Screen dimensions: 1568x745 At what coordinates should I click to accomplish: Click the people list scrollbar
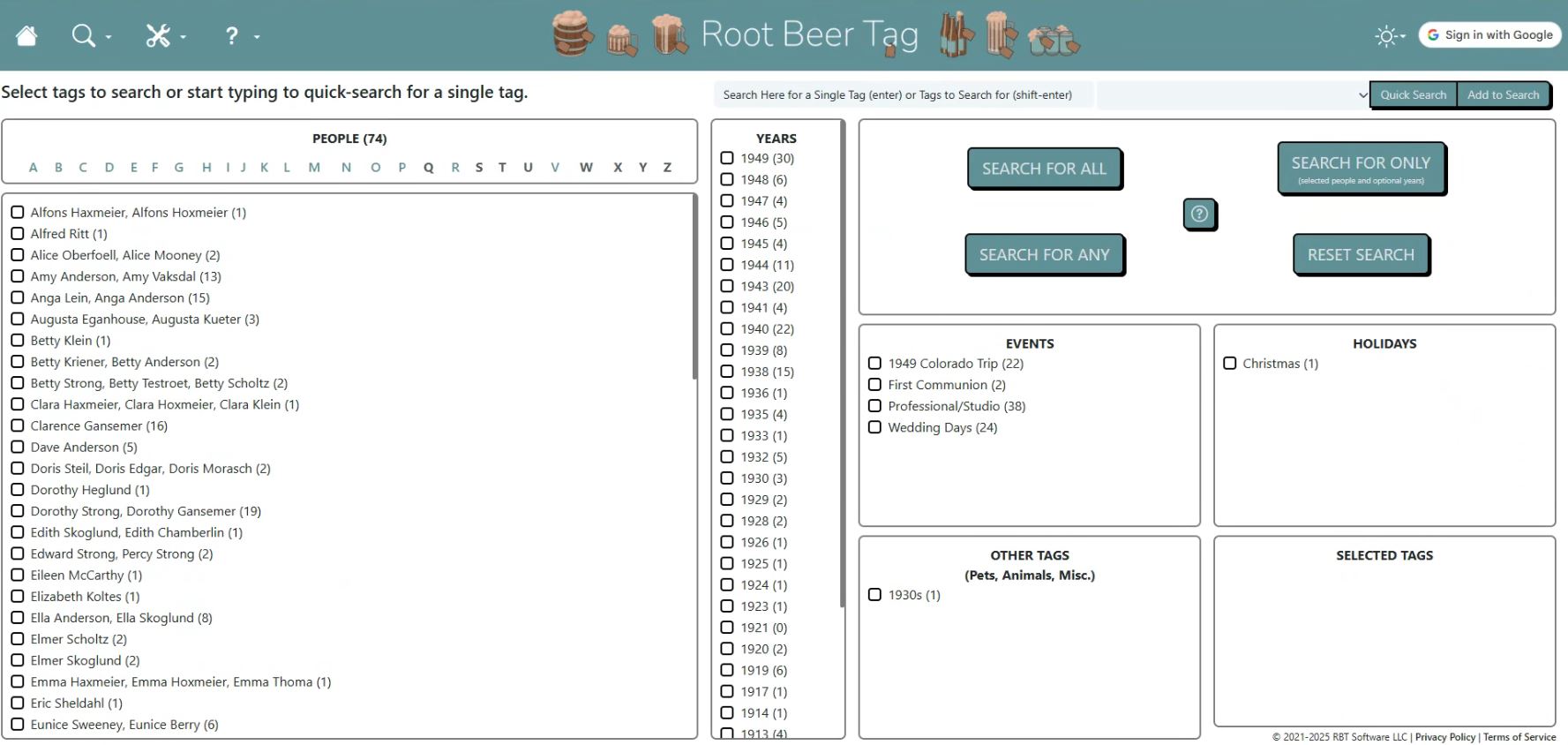[x=694, y=288]
